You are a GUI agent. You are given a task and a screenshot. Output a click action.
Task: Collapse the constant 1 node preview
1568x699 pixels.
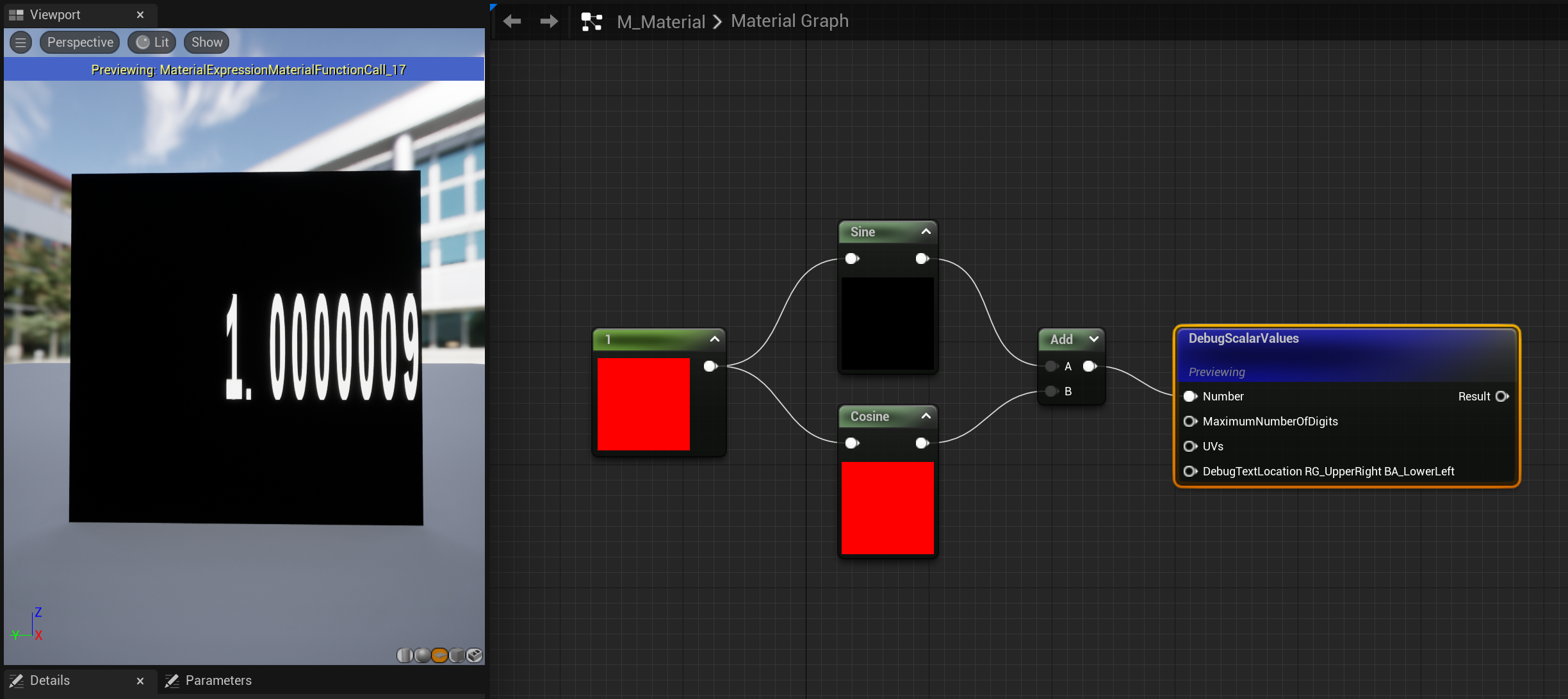pos(714,340)
